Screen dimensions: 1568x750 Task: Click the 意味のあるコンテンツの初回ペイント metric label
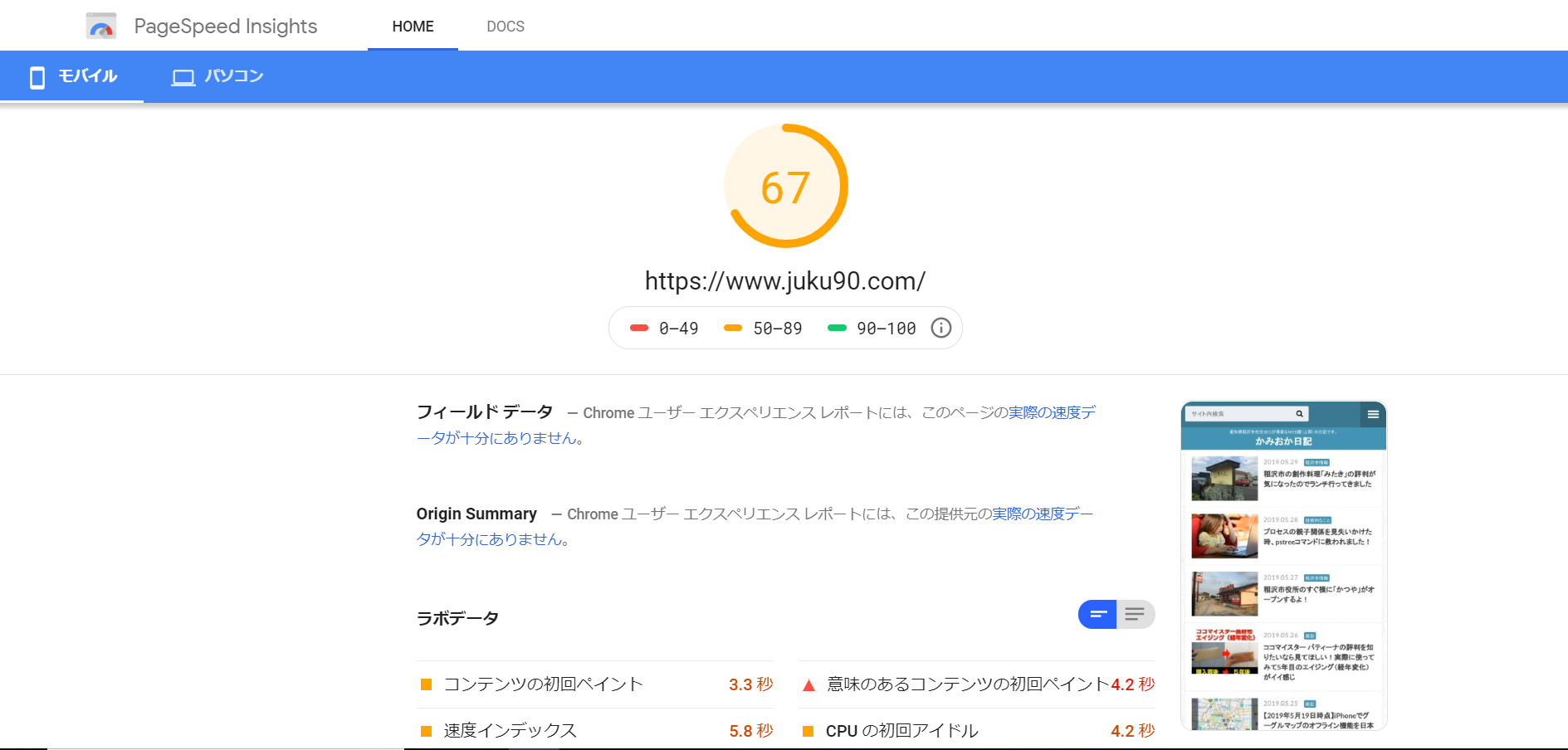(968, 684)
